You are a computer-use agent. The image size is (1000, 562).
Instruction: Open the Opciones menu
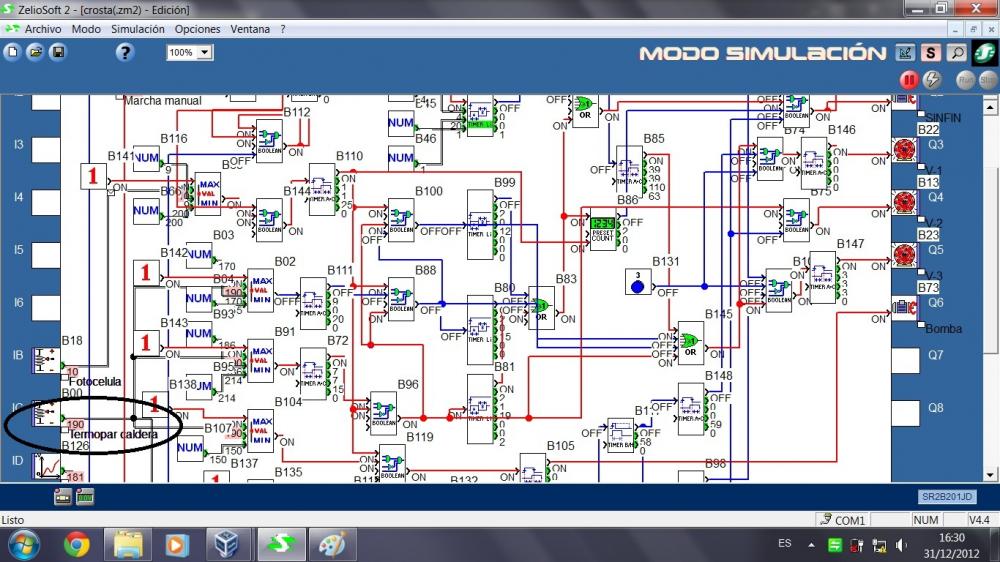coord(198,29)
